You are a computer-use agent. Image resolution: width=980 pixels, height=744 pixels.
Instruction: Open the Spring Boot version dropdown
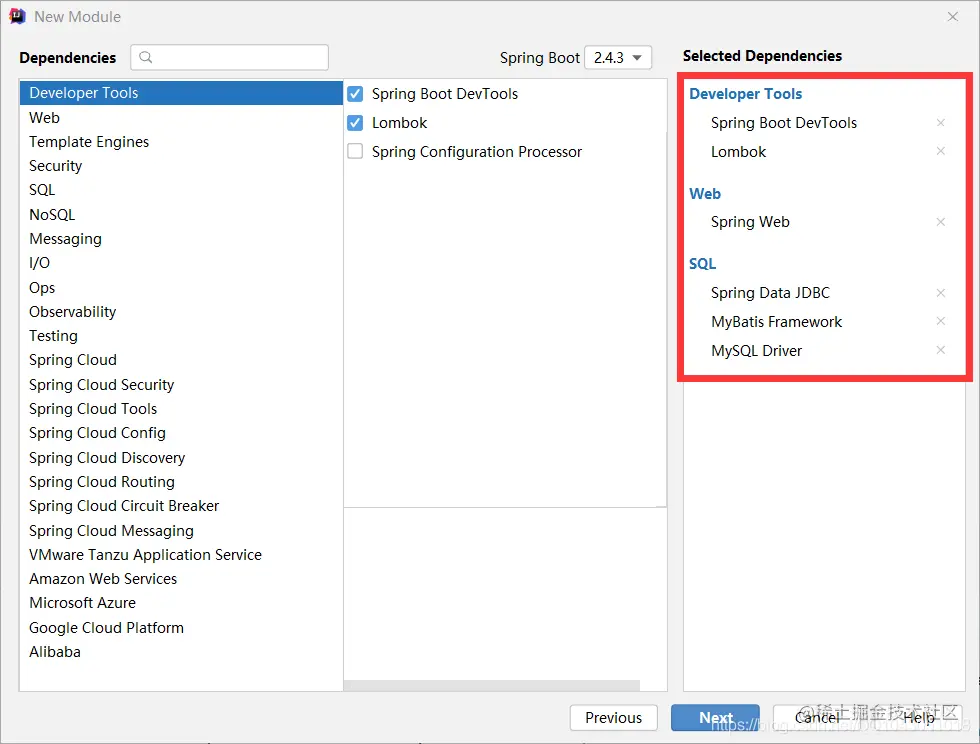[x=618, y=58]
